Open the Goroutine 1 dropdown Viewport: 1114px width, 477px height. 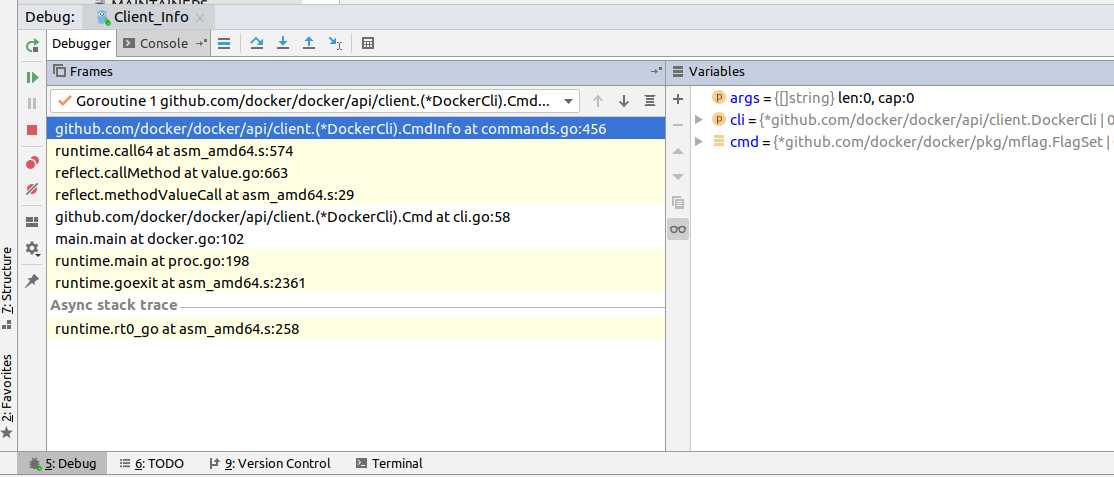(x=315, y=101)
